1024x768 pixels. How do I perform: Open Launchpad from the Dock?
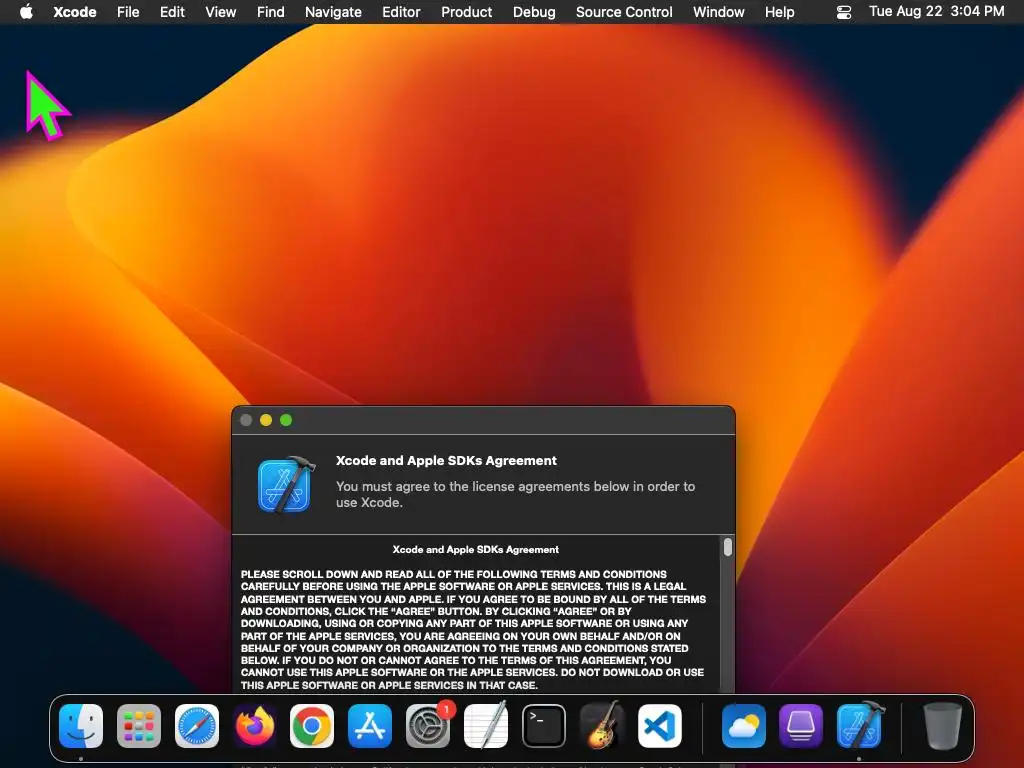[138, 726]
